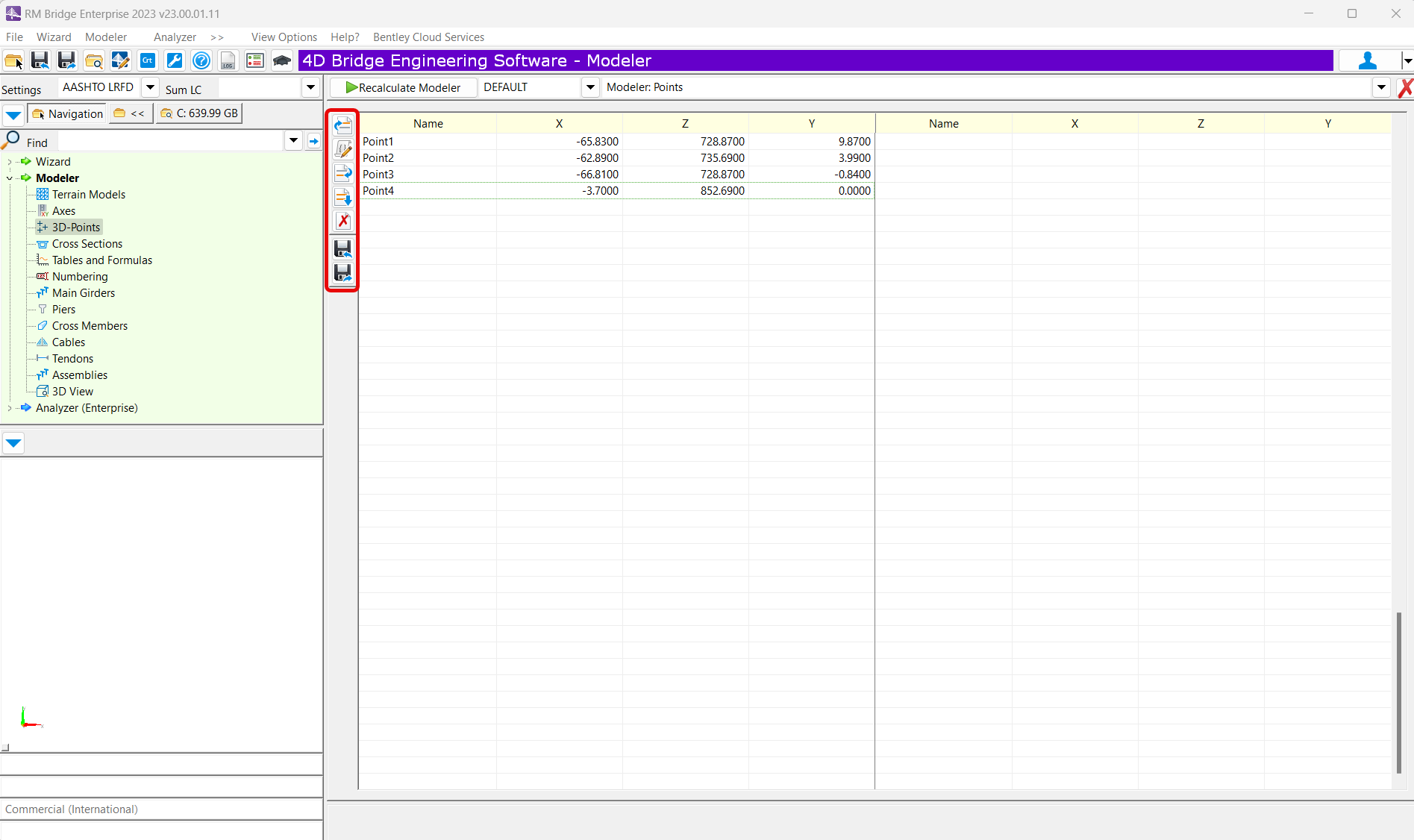Select Tendons tree item
This screenshot has height=840, width=1414.
coord(72,359)
